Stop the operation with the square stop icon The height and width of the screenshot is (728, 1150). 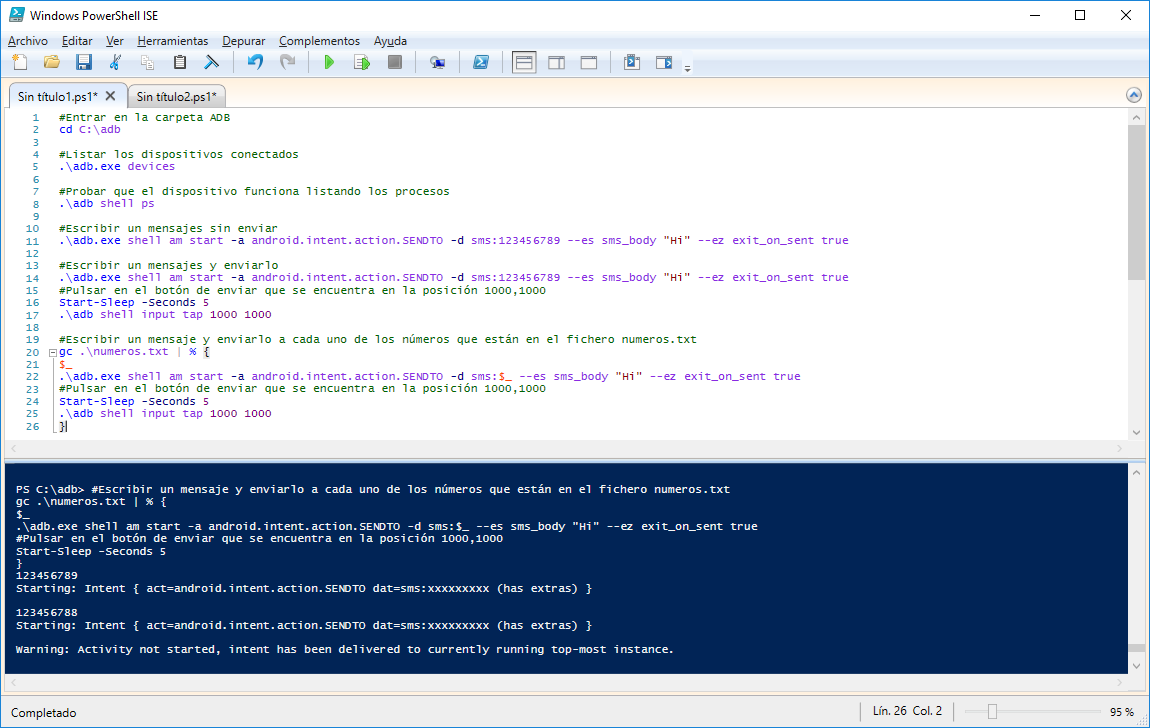(x=395, y=62)
